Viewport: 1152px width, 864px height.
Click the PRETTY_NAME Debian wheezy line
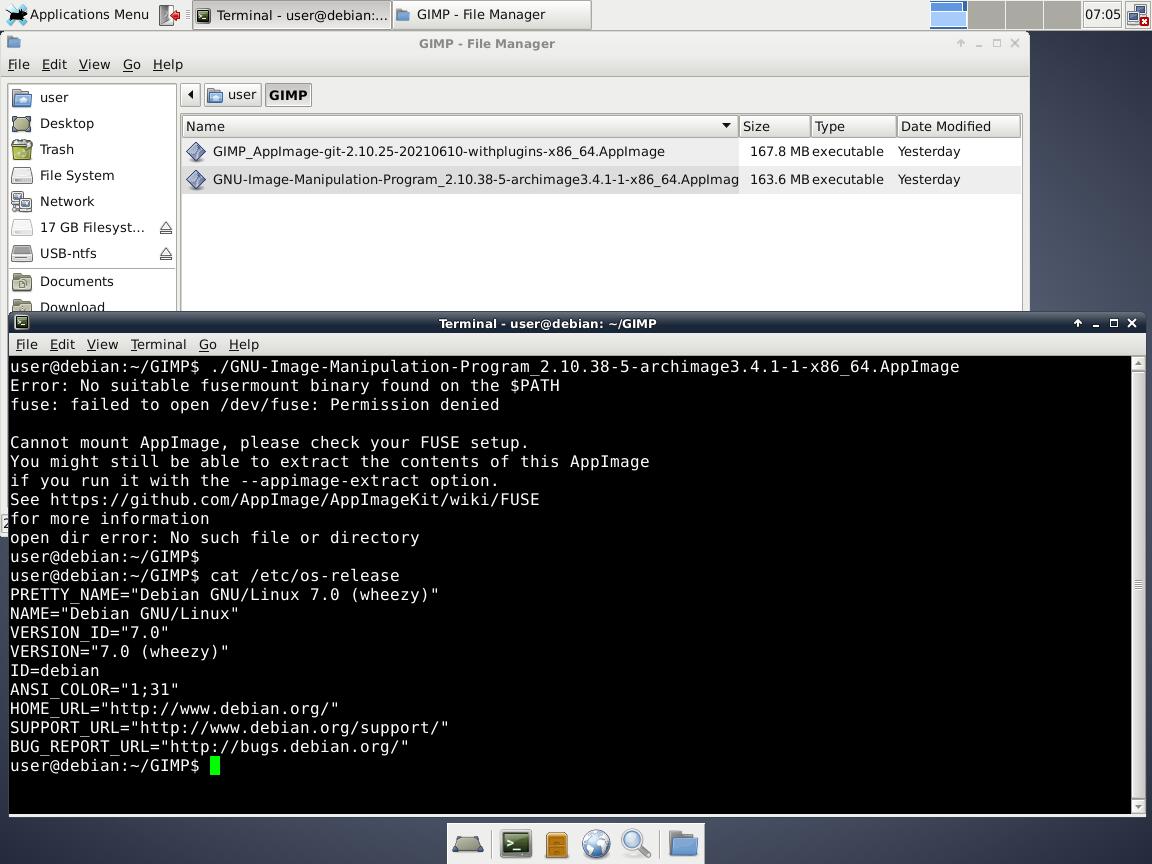pos(224,594)
